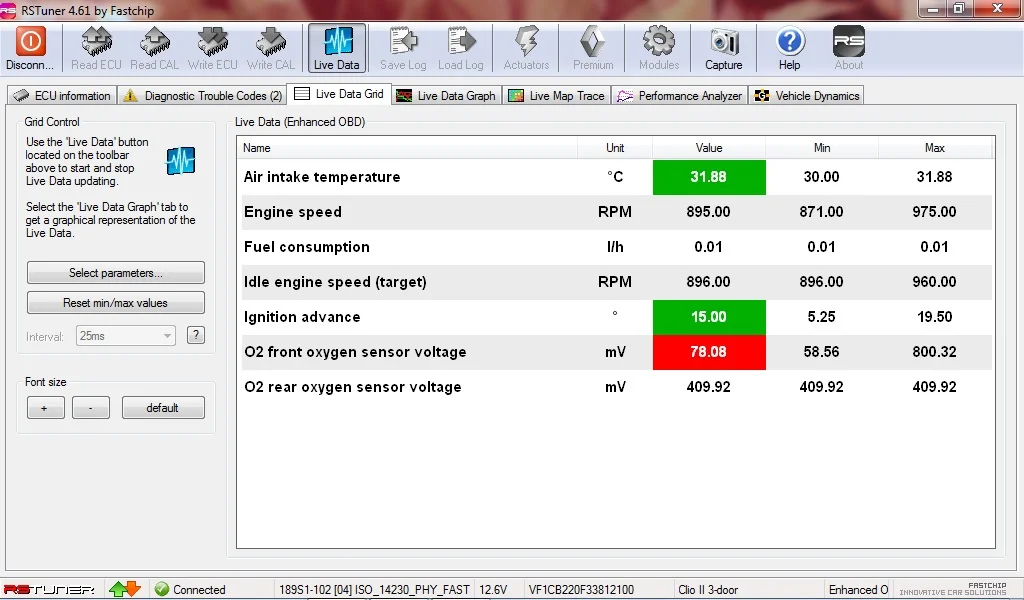Increase font size with plus button
1024x600 pixels.
[x=45, y=407]
